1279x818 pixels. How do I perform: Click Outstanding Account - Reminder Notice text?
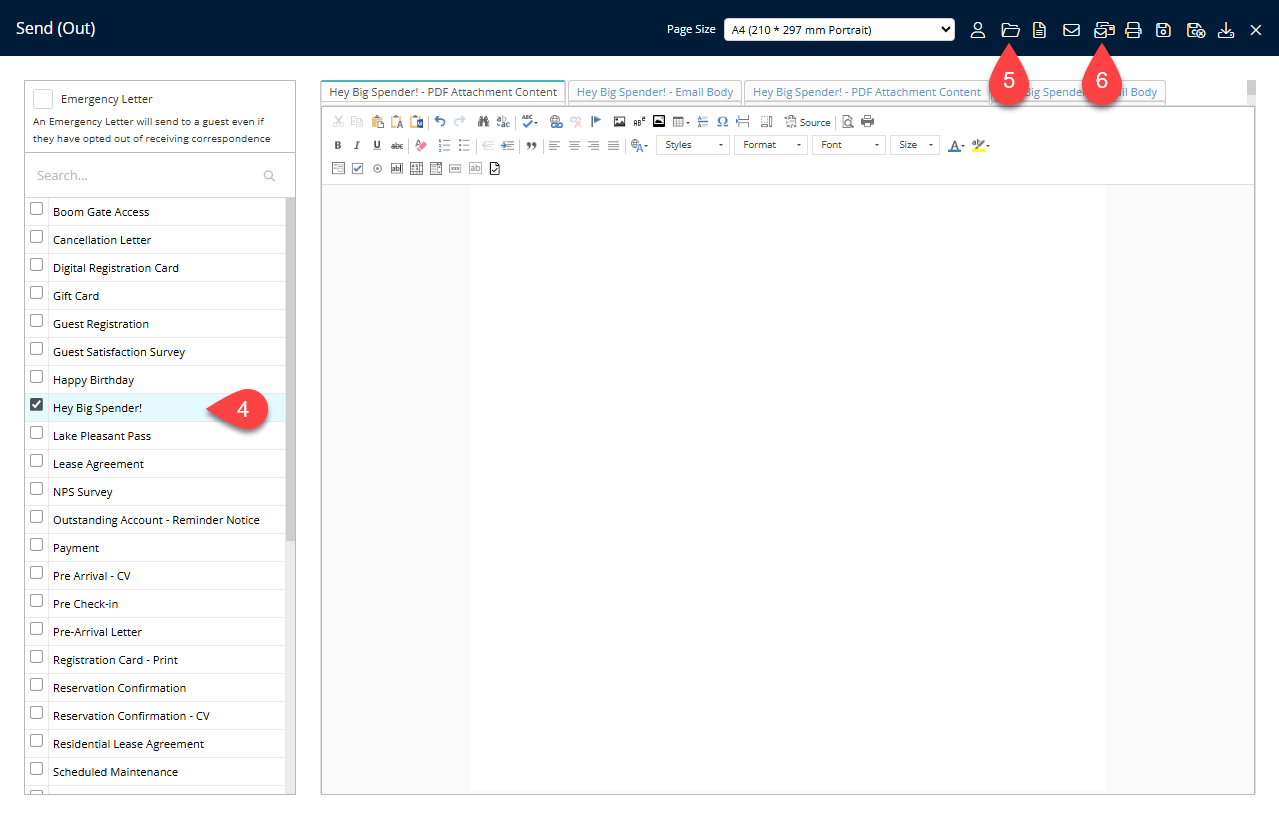coord(156,520)
